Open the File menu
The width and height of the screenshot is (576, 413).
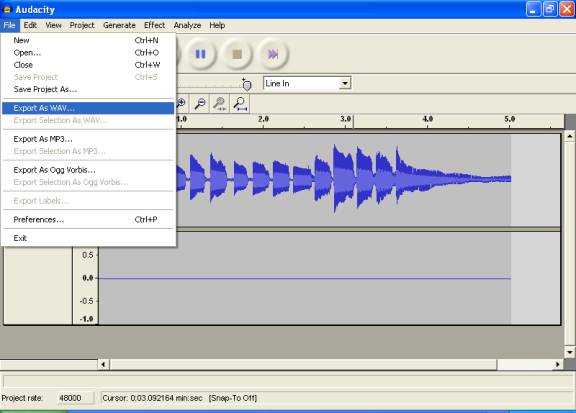[10, 25]
